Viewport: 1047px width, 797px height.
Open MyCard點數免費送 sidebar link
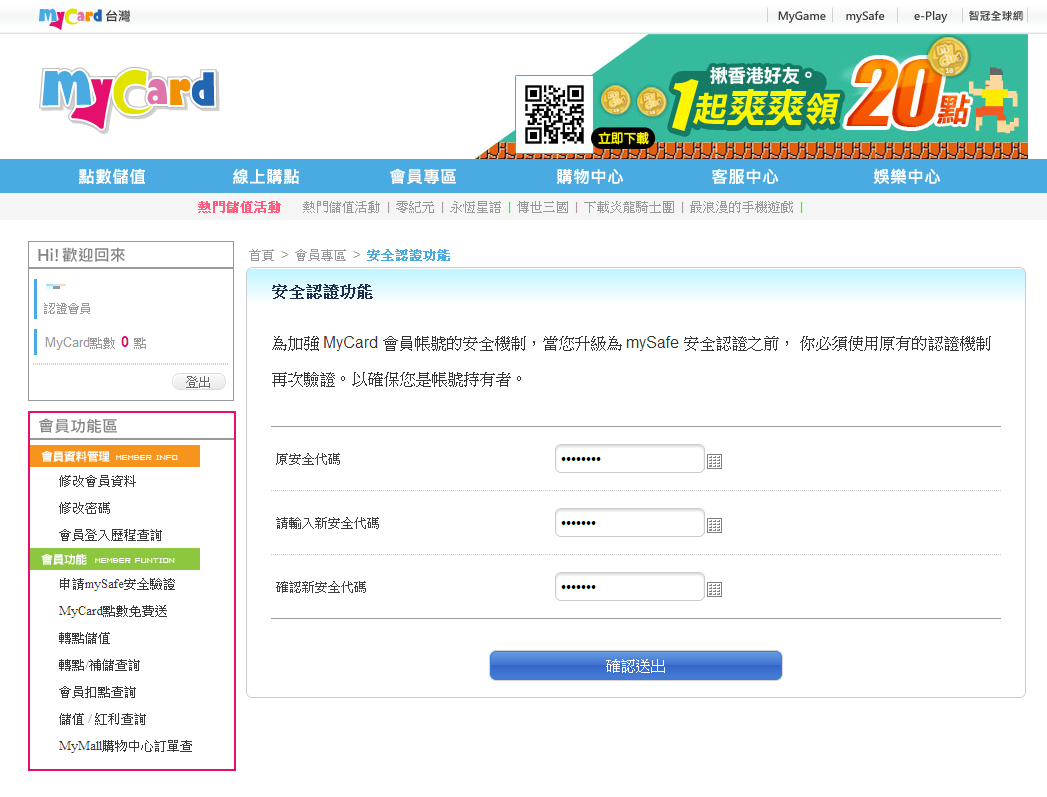[x=113, y=611]
